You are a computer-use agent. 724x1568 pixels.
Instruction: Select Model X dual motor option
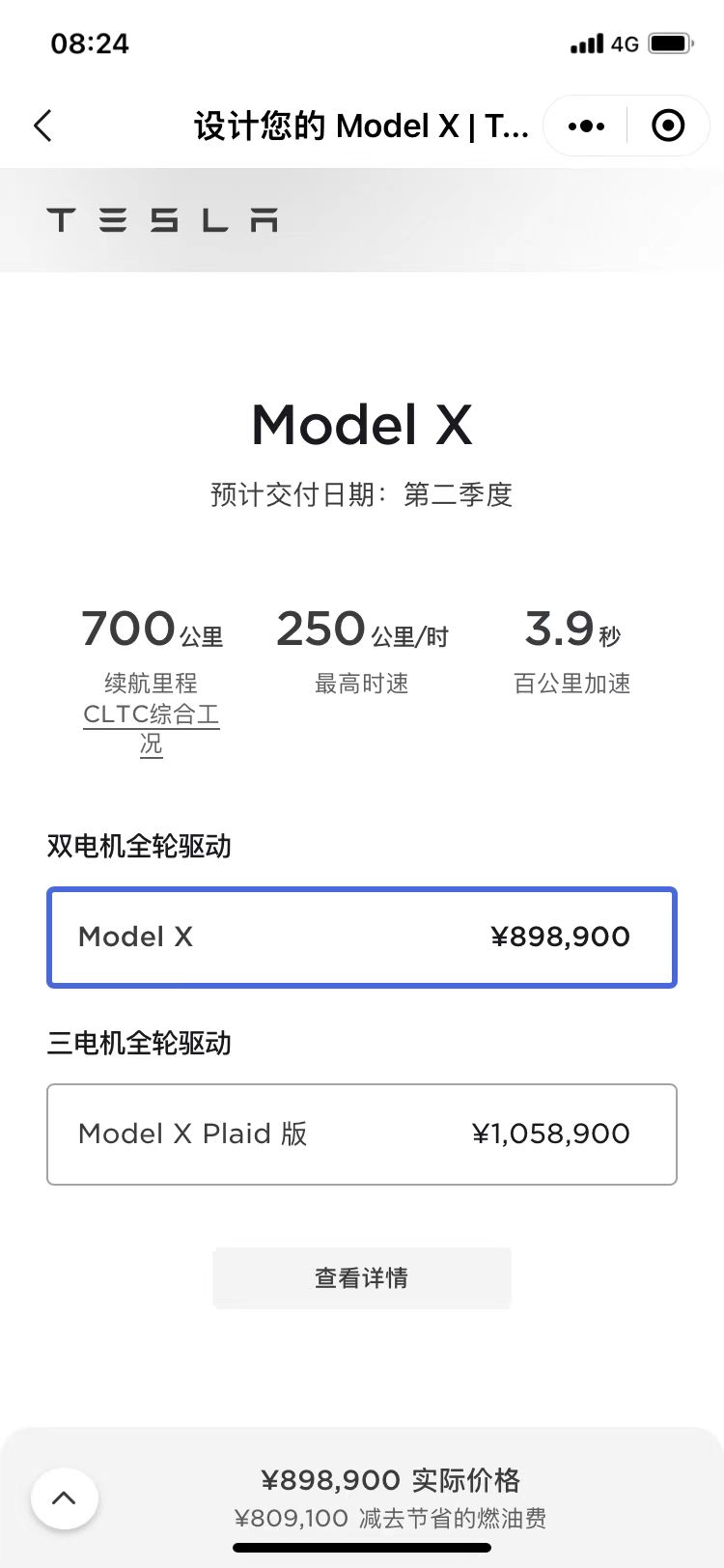(362, 938)
